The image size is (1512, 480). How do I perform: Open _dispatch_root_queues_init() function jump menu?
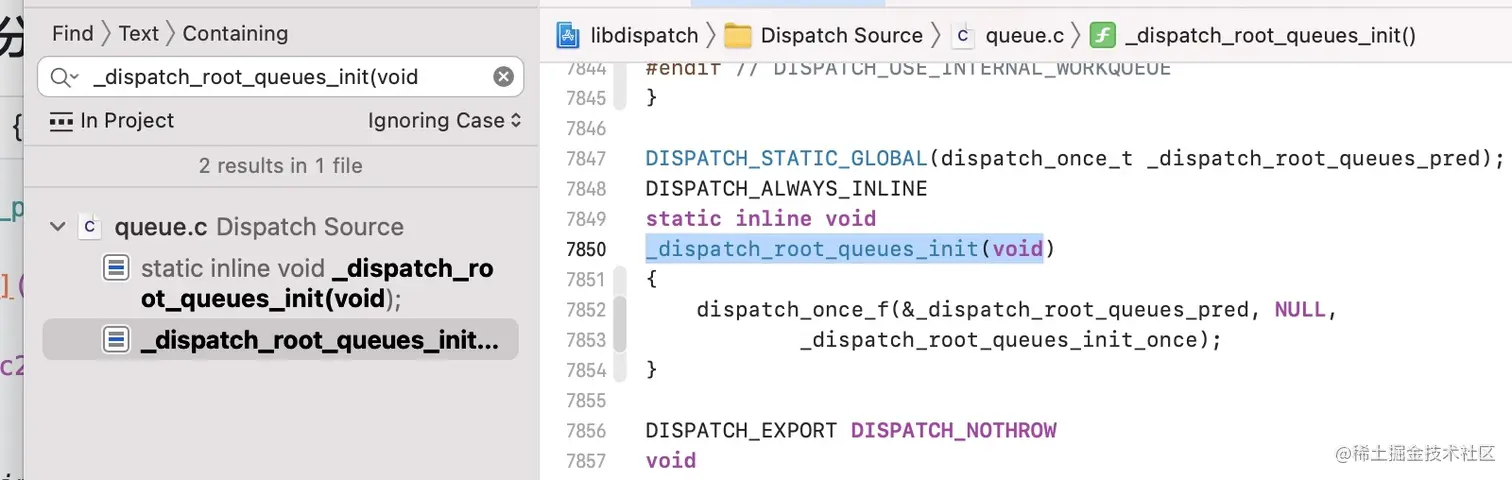point(1270,35)
